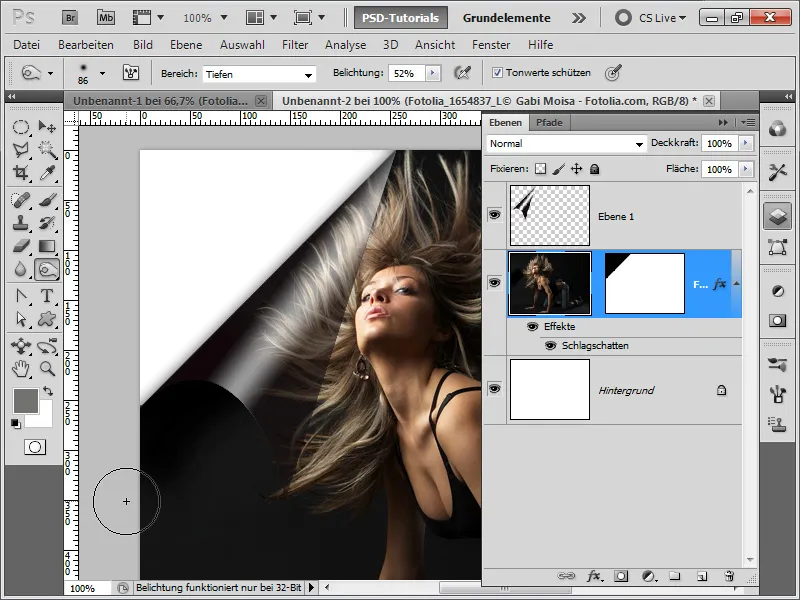Swap foreground and background colors
Image resolution: width=800 pixels, height=600 pixels.
coord(48,391)
